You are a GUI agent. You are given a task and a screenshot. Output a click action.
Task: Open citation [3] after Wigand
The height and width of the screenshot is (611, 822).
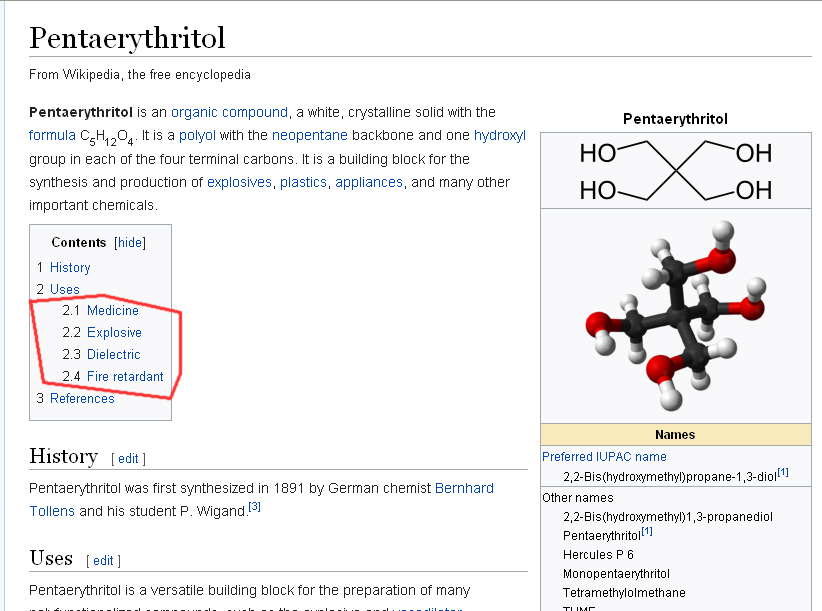pos(254,507)
